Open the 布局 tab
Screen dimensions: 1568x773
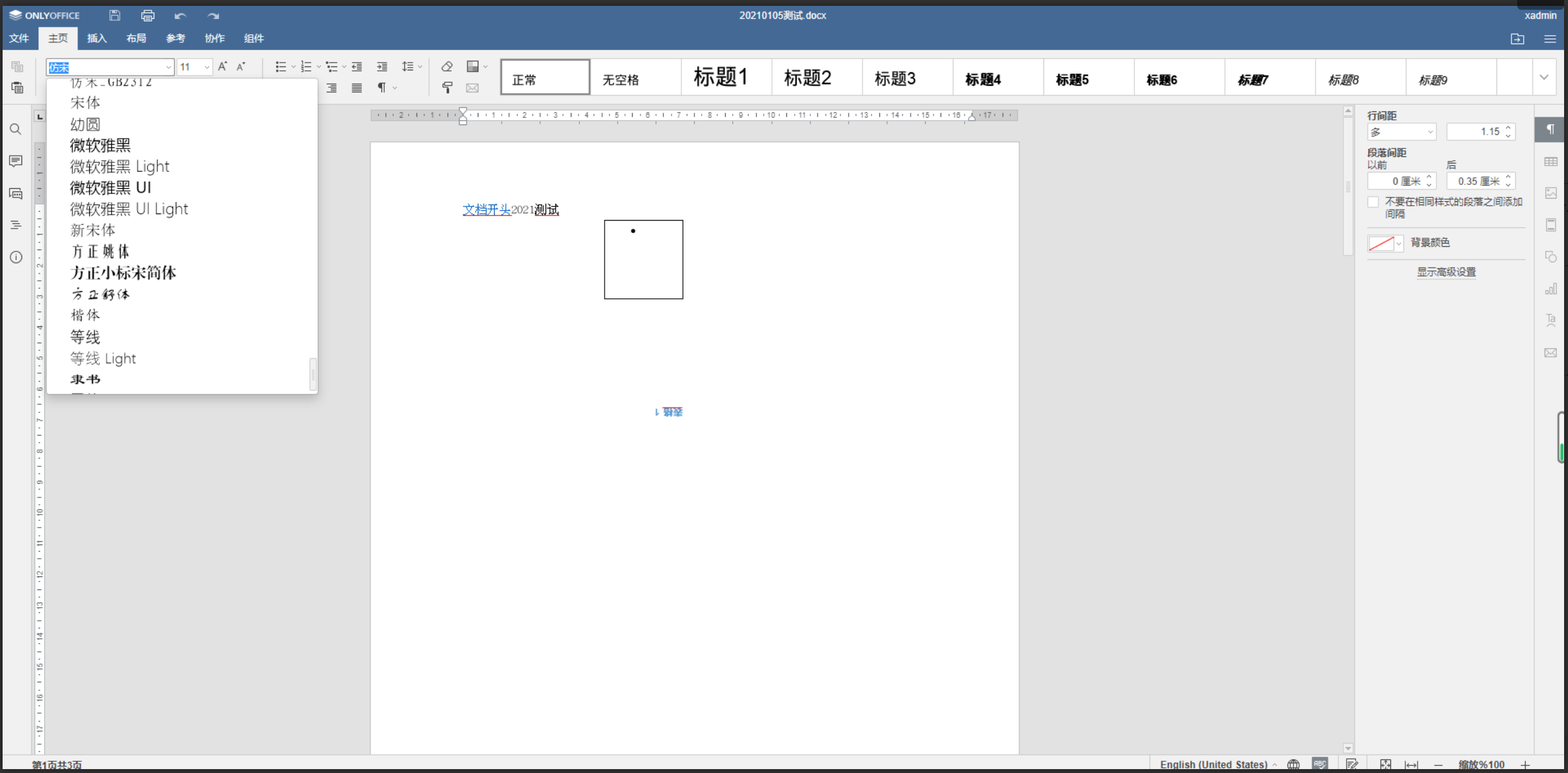coord(136,38)
